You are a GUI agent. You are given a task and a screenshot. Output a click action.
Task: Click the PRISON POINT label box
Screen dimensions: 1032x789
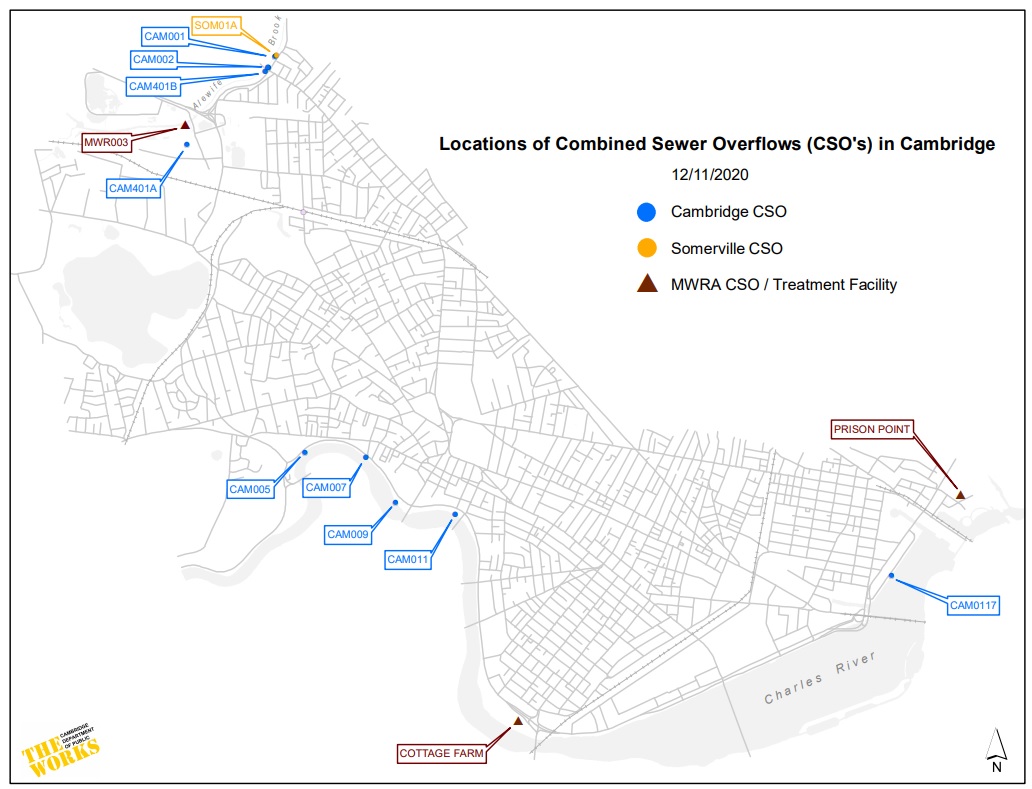[x=872, y=429]
